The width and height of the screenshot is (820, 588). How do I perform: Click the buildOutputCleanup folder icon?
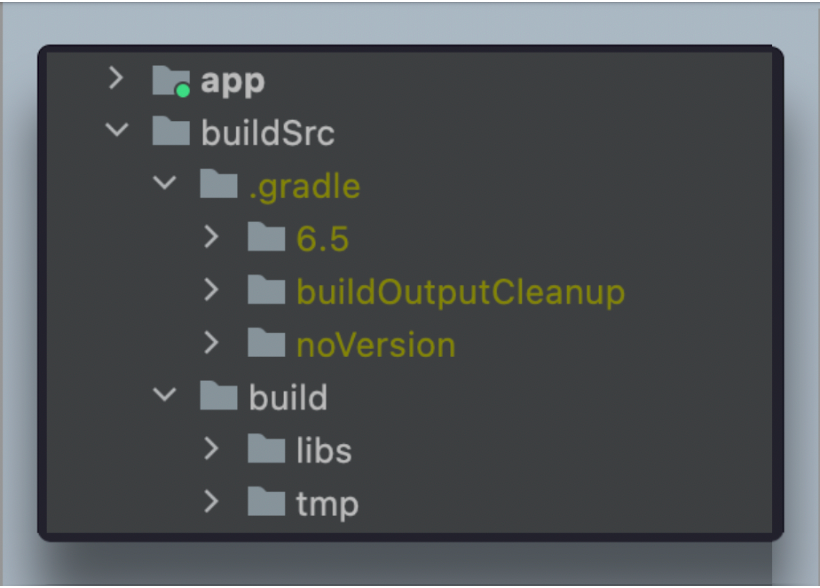[266, 290]
